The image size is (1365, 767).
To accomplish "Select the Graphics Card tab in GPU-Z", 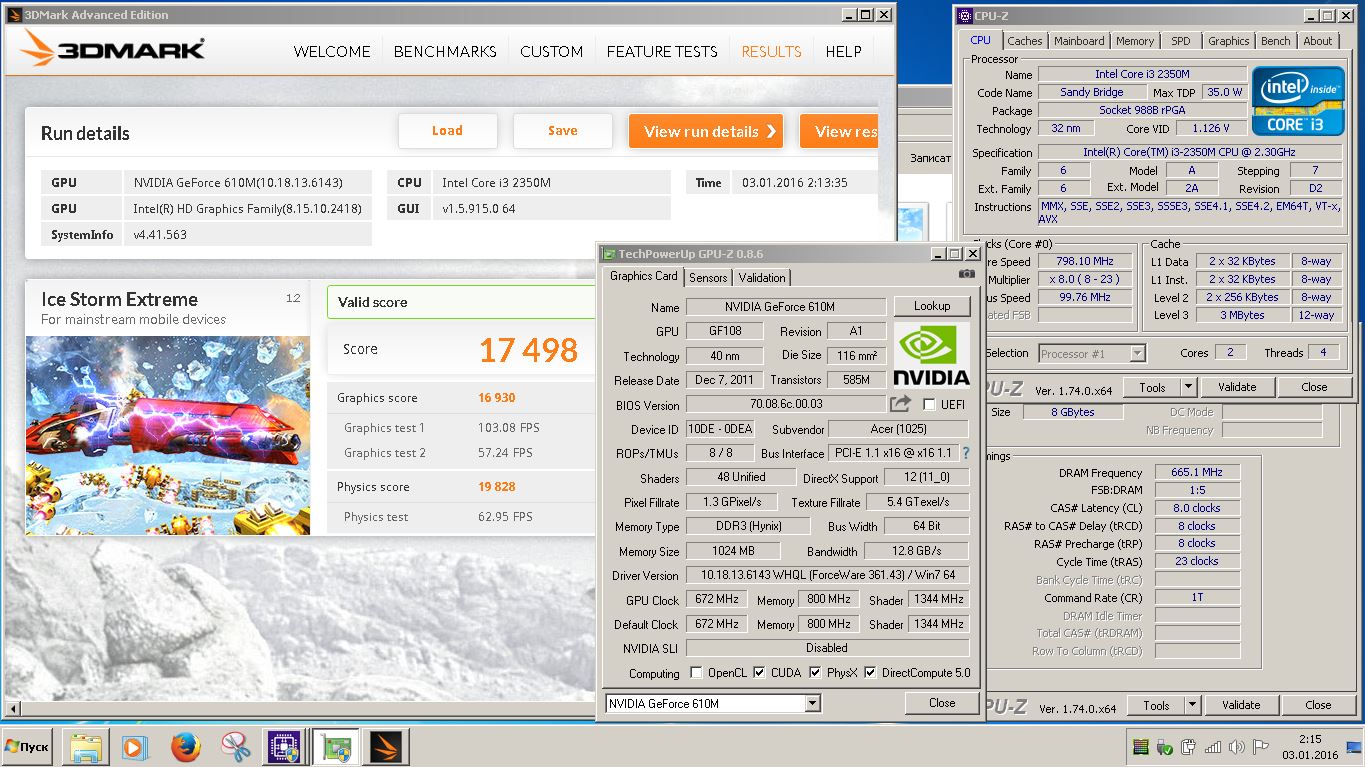I will click(x=644, y=275).
